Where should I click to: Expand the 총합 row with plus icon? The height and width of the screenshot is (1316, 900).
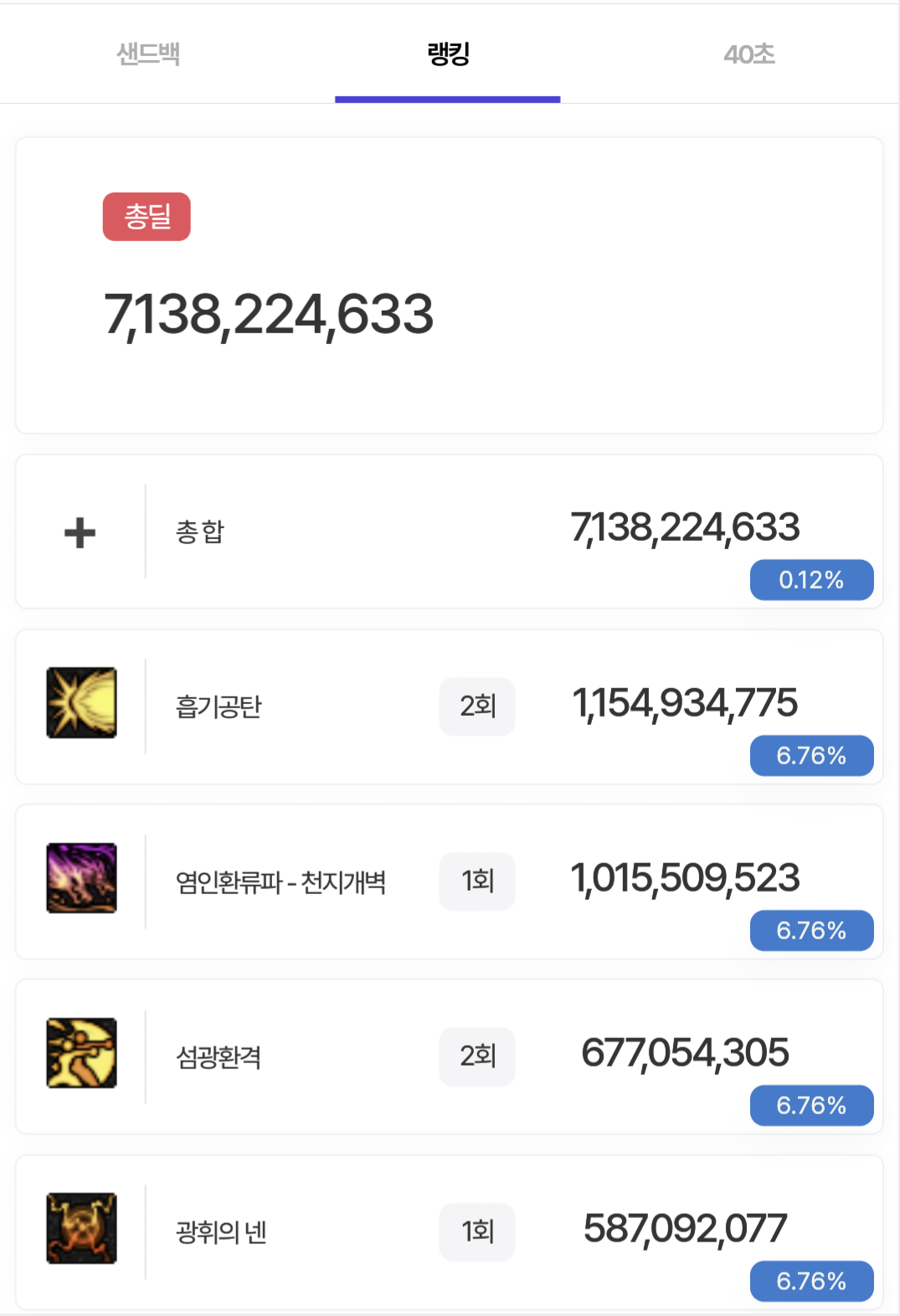(x=80, y=532)
